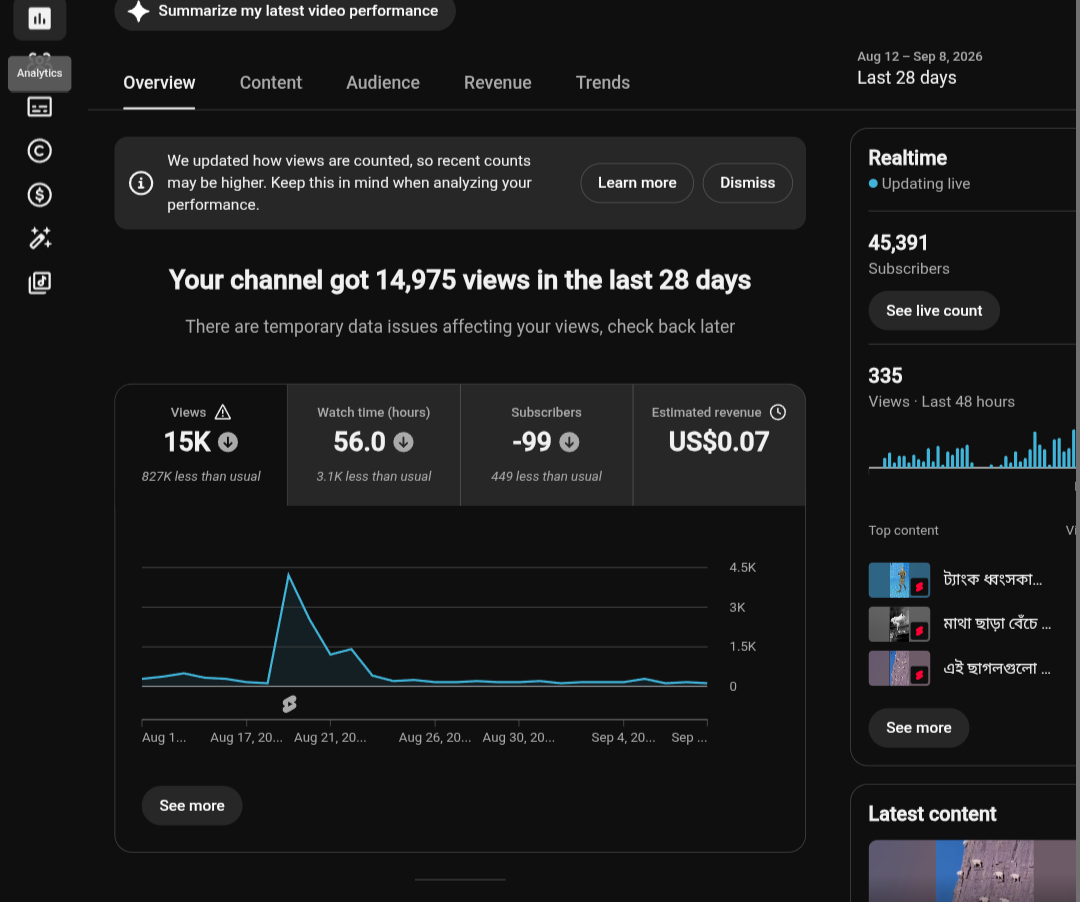Click the Views warning triangle icon
The width and height of the screenshot is (1080, 902).
(222, 412)
